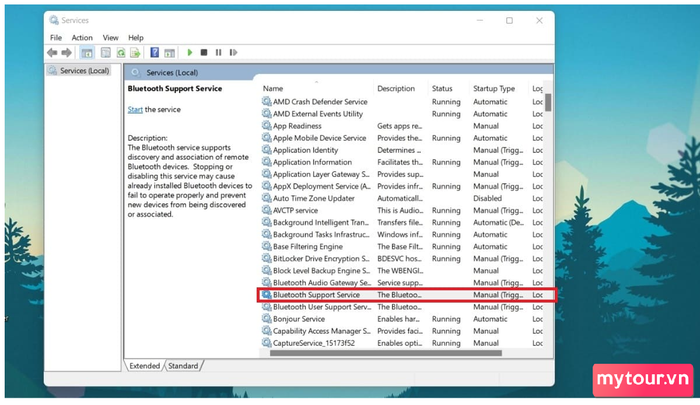
Task: Click the Refresh toolbar icon
Action: [x=121, y=53]
